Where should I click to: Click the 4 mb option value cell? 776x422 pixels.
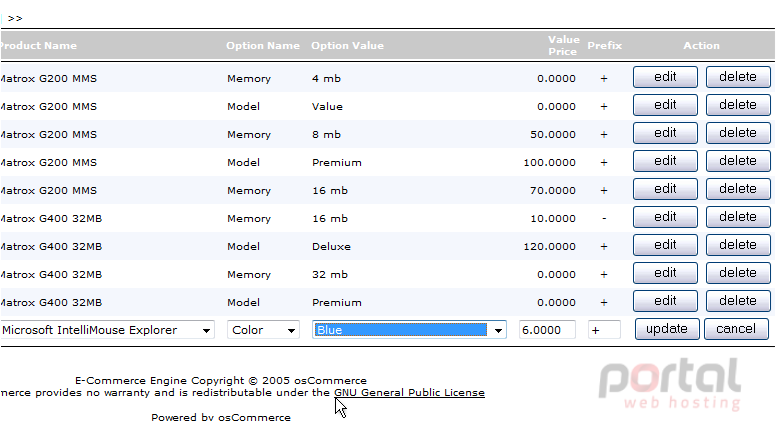coord(326,79)
